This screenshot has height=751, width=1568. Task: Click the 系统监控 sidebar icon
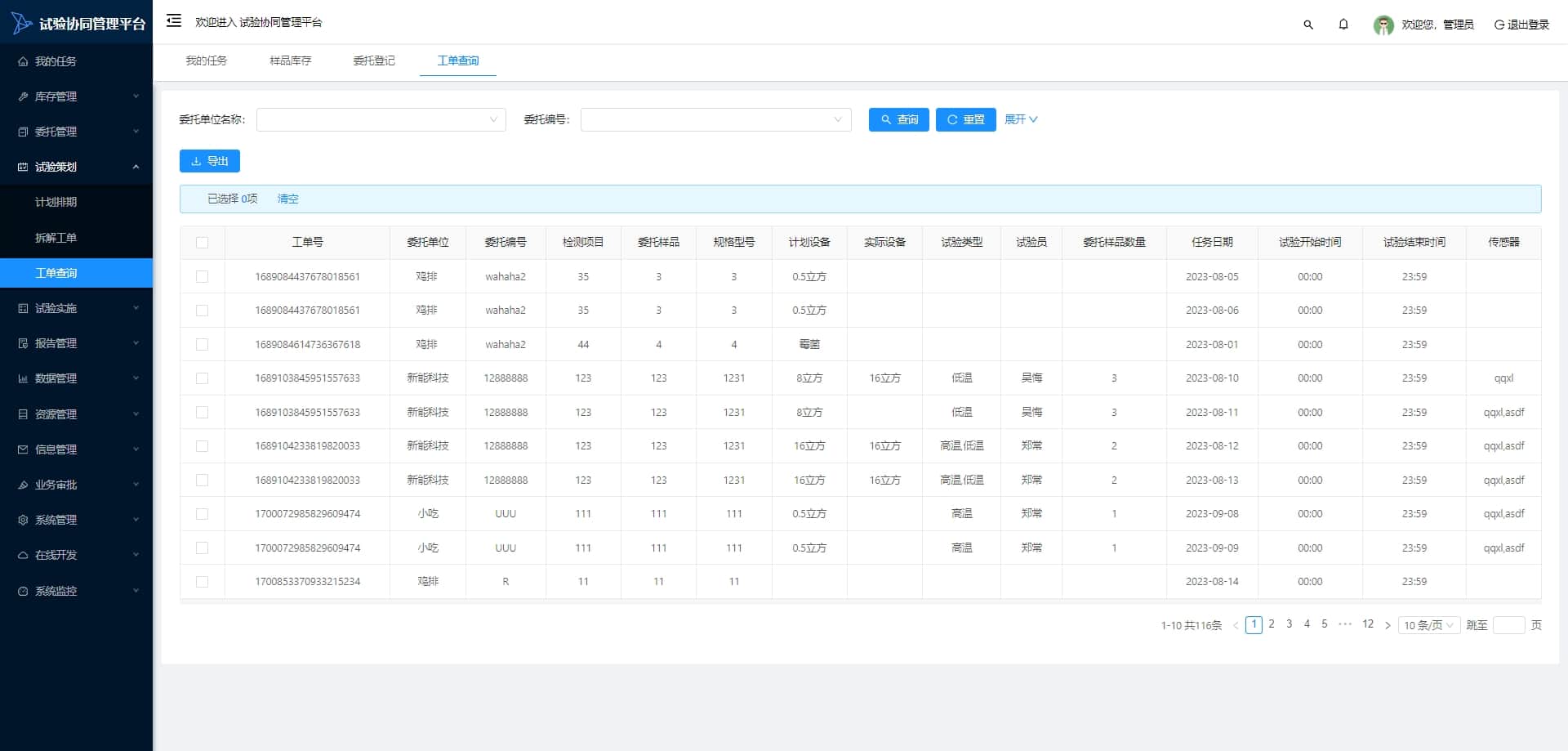click(x=23, y=591)
